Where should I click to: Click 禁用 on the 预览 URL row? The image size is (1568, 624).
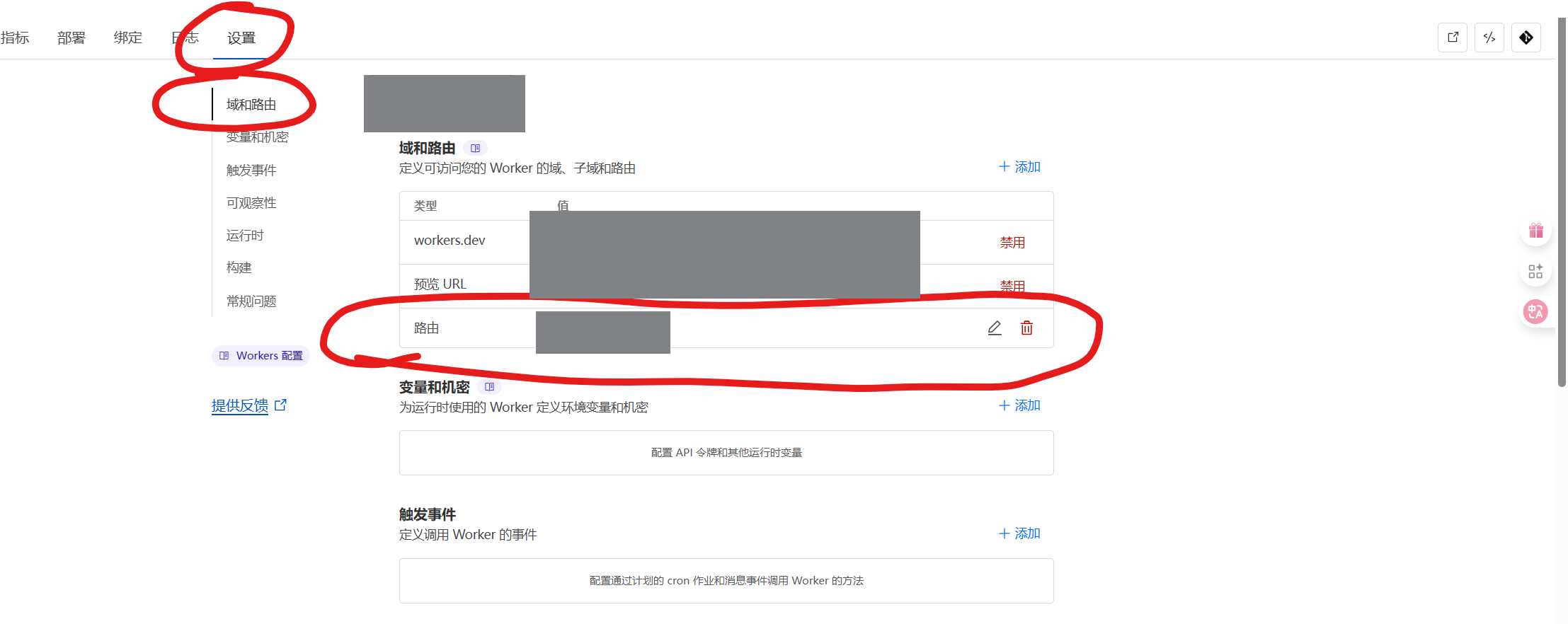pos(1012,286)
